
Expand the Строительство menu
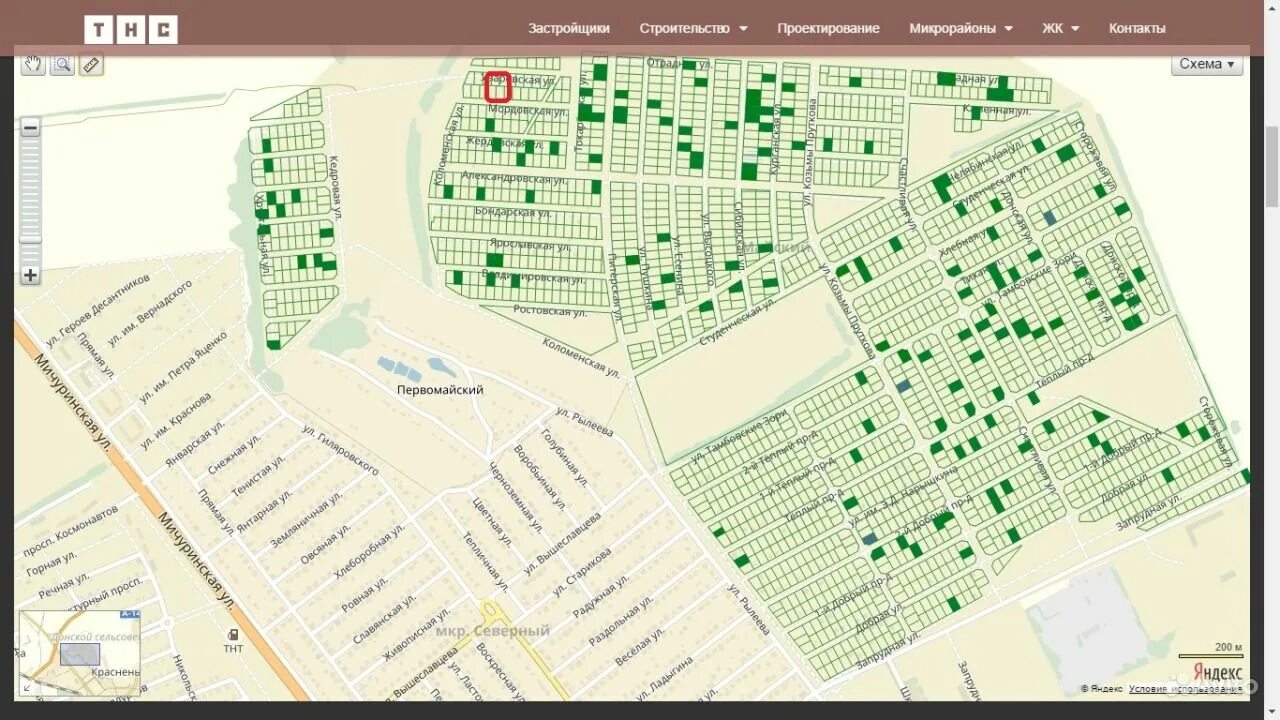click(693, 28)
